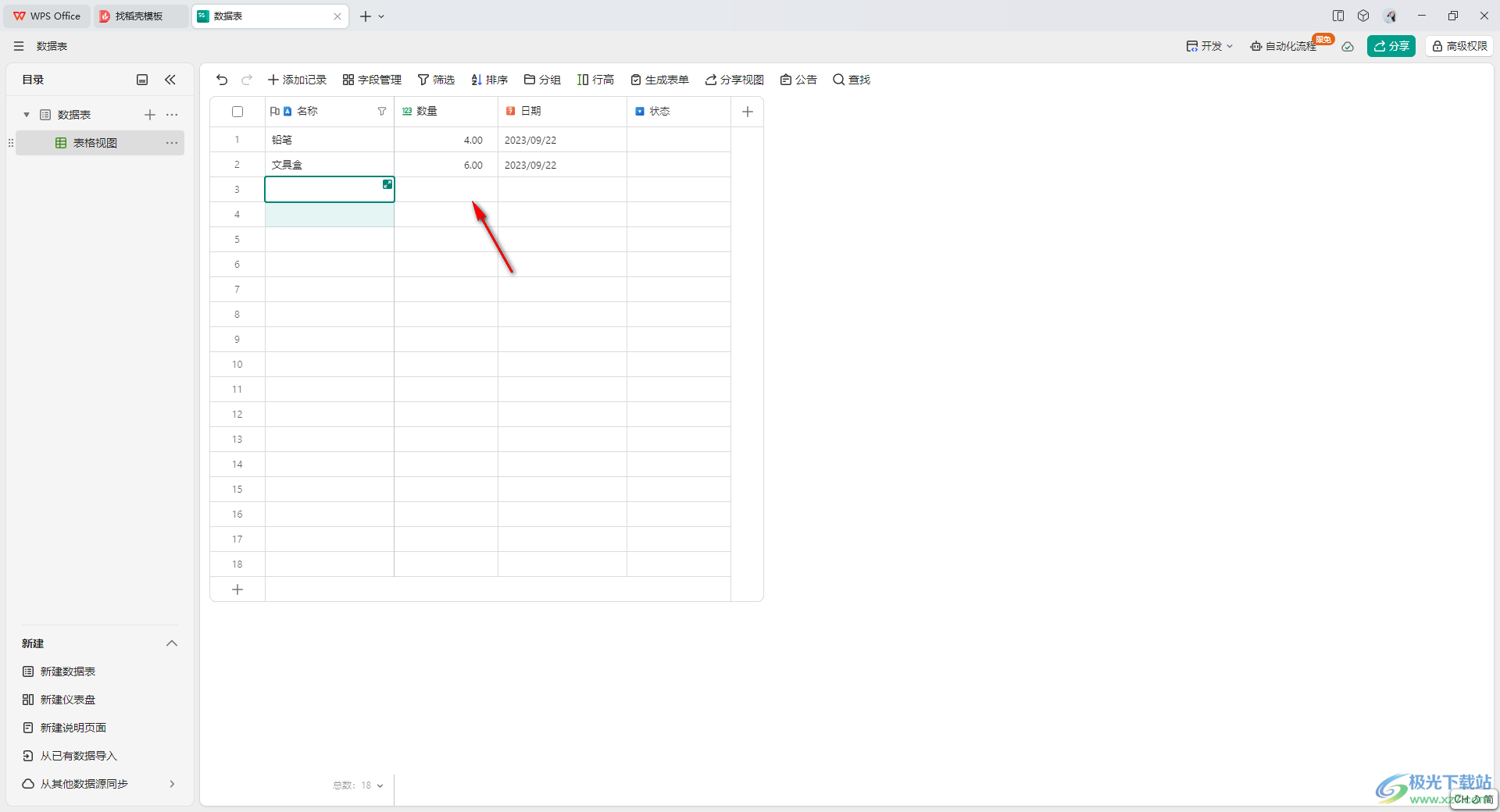Click the quantity cell 4.00

446,140
